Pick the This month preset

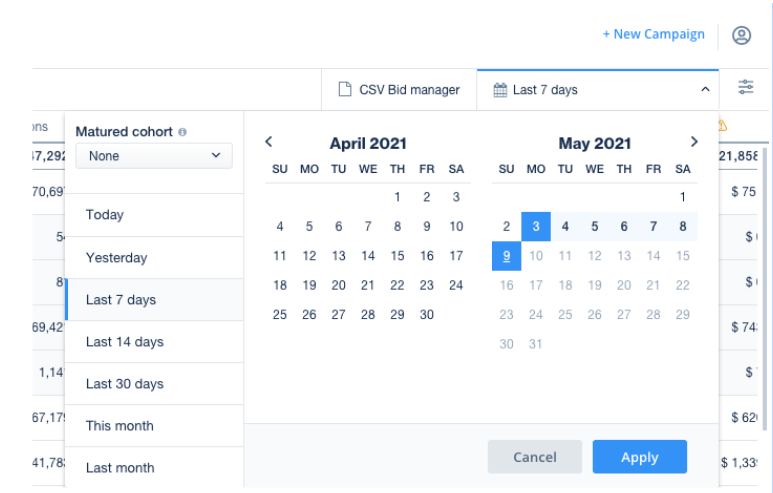click(120, 426)
